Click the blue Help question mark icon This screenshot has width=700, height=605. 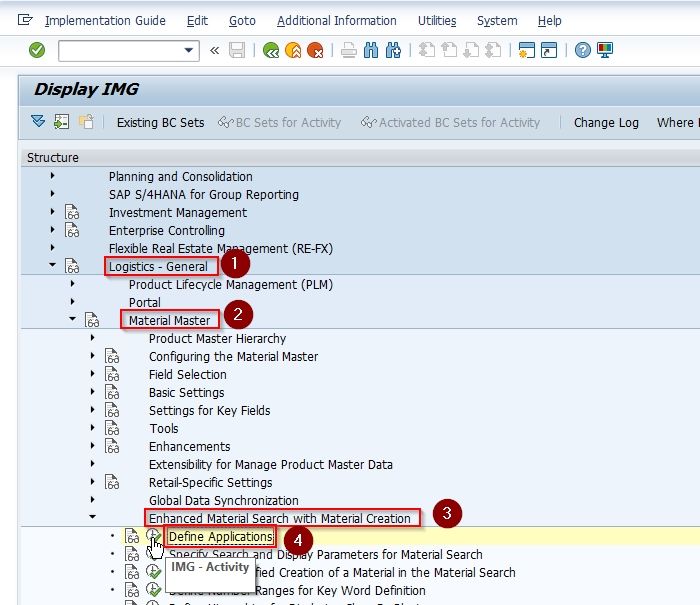click(583, 50)
